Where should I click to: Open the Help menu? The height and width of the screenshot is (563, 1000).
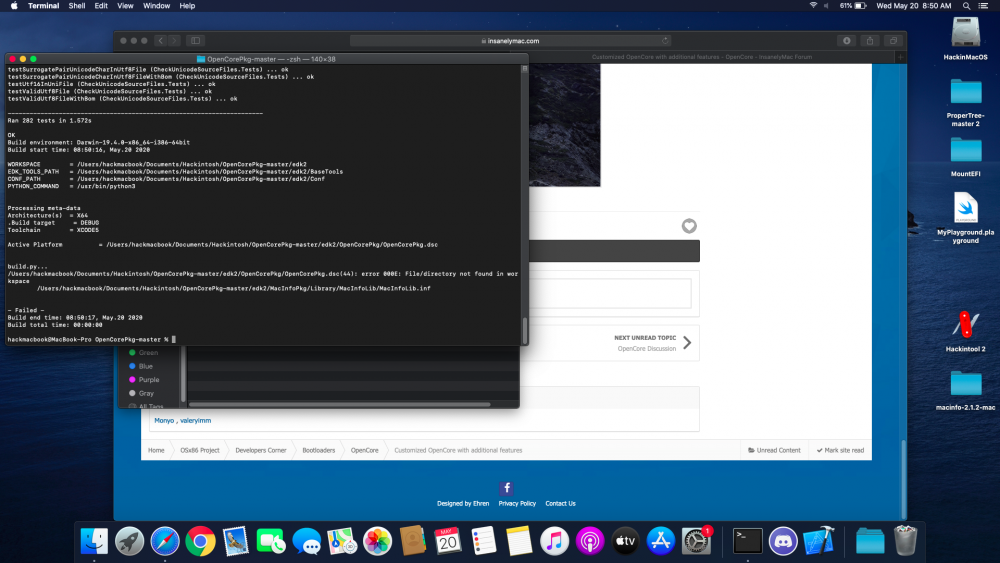(x=187, y=6)
